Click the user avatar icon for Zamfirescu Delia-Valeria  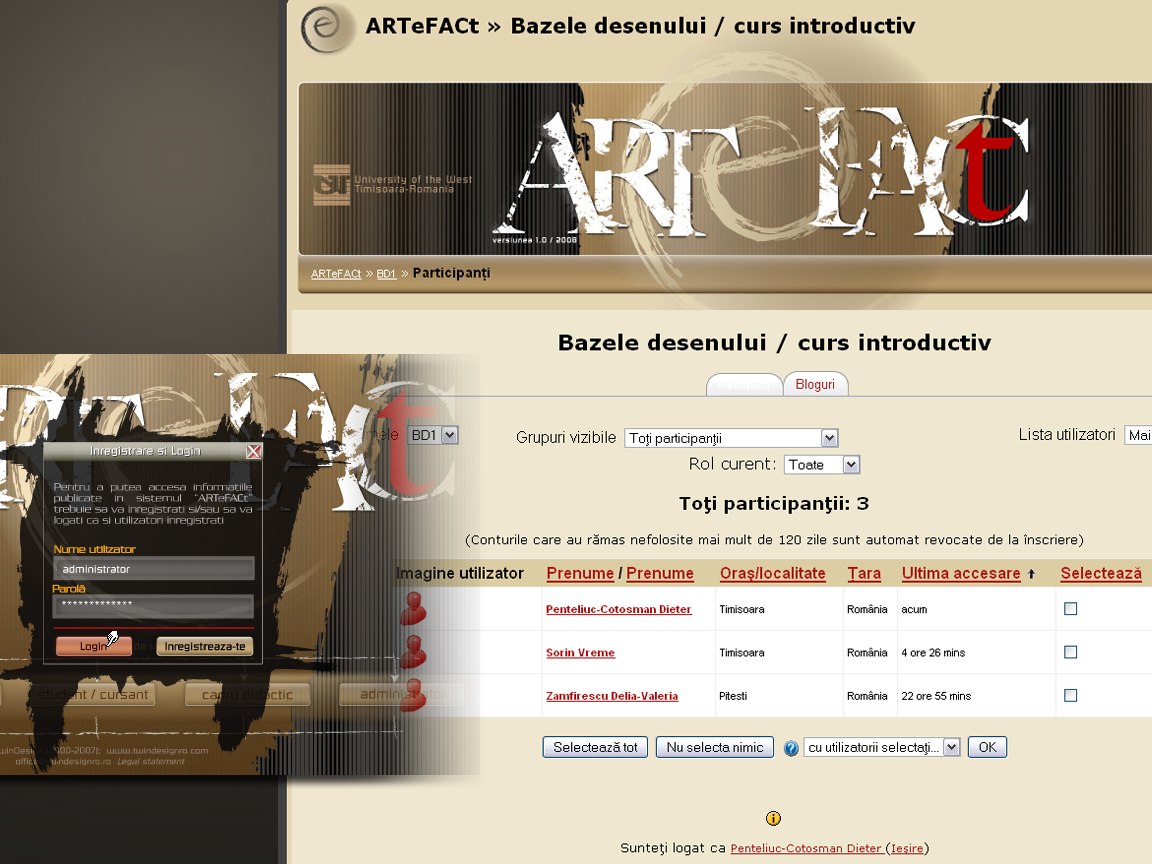pyautogui.click(x=413, y=696)
